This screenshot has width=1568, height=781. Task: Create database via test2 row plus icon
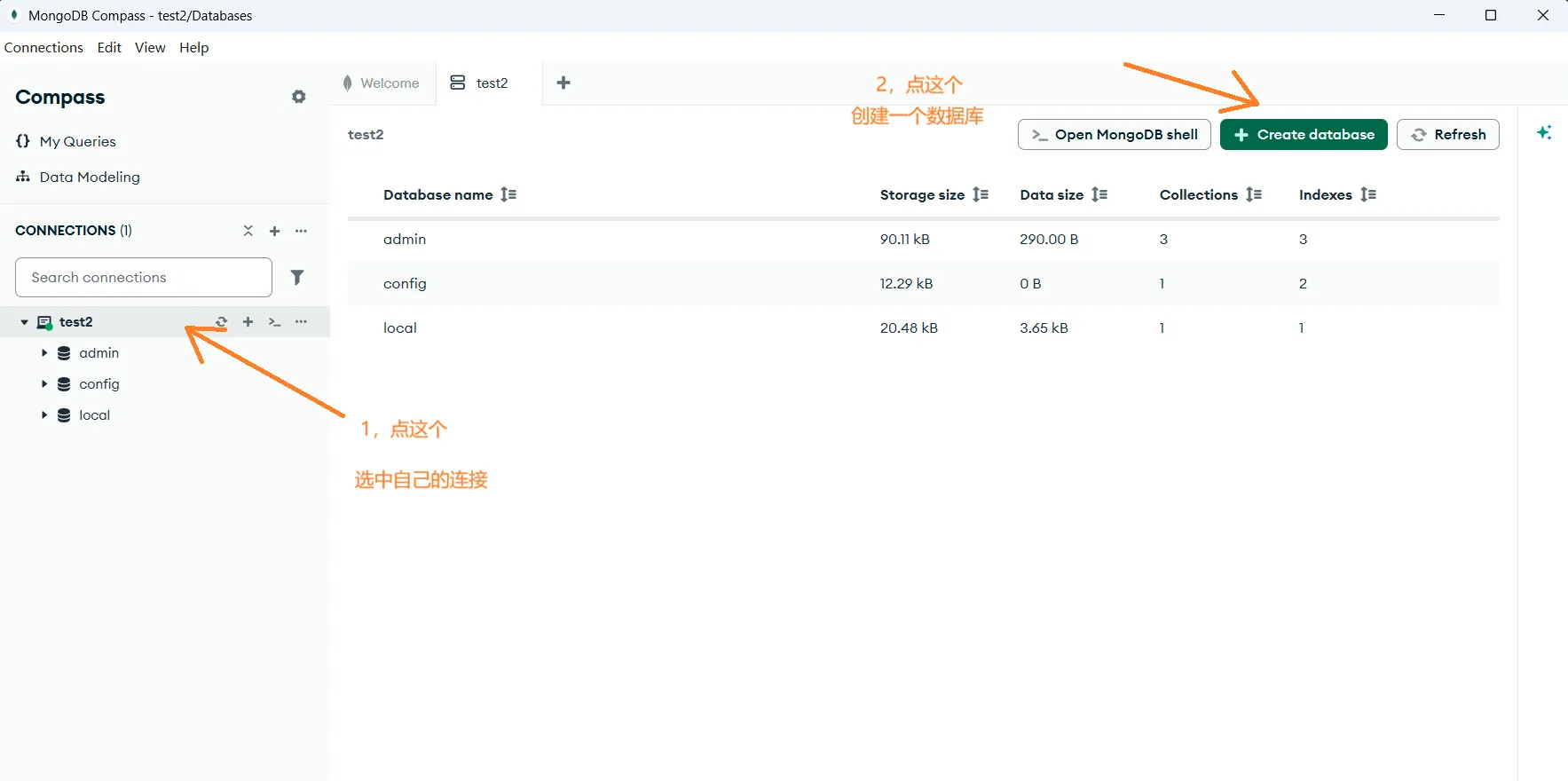248,322
